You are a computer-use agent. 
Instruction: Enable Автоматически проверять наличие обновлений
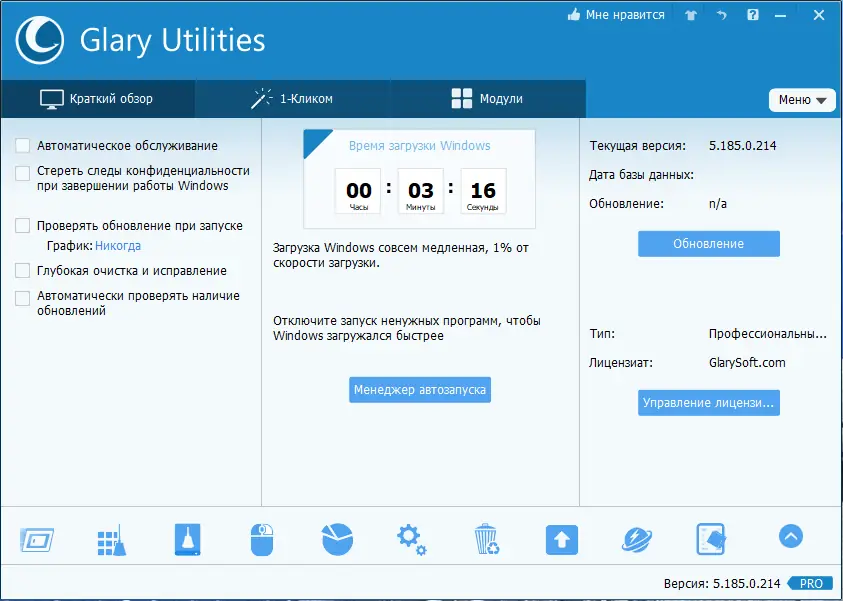pos(22,296)
